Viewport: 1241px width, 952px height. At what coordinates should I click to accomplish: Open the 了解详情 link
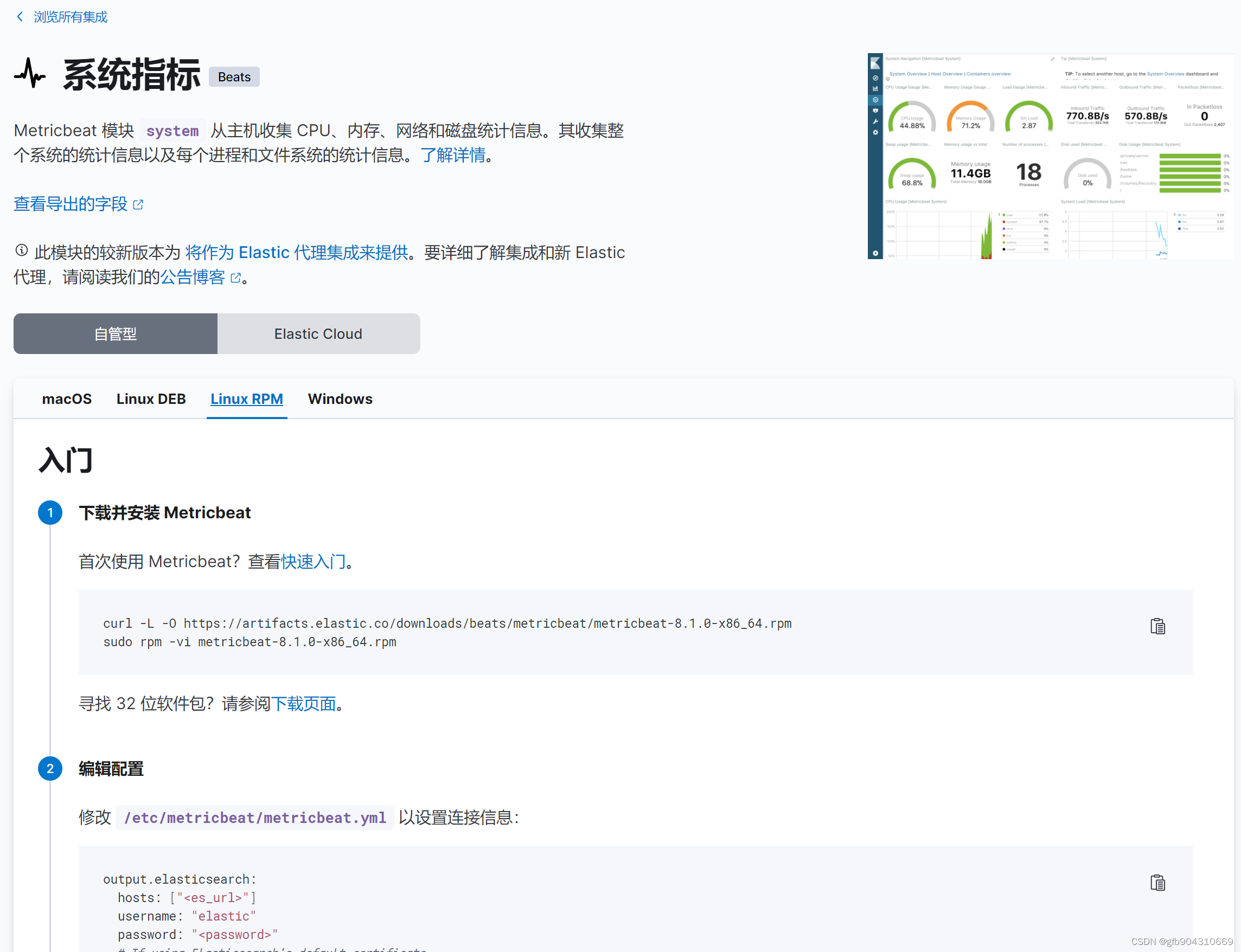[452, 155]
